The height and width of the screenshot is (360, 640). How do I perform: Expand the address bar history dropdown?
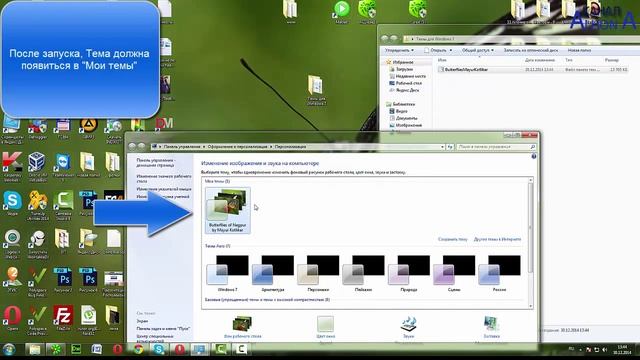(x=442, y=147)
